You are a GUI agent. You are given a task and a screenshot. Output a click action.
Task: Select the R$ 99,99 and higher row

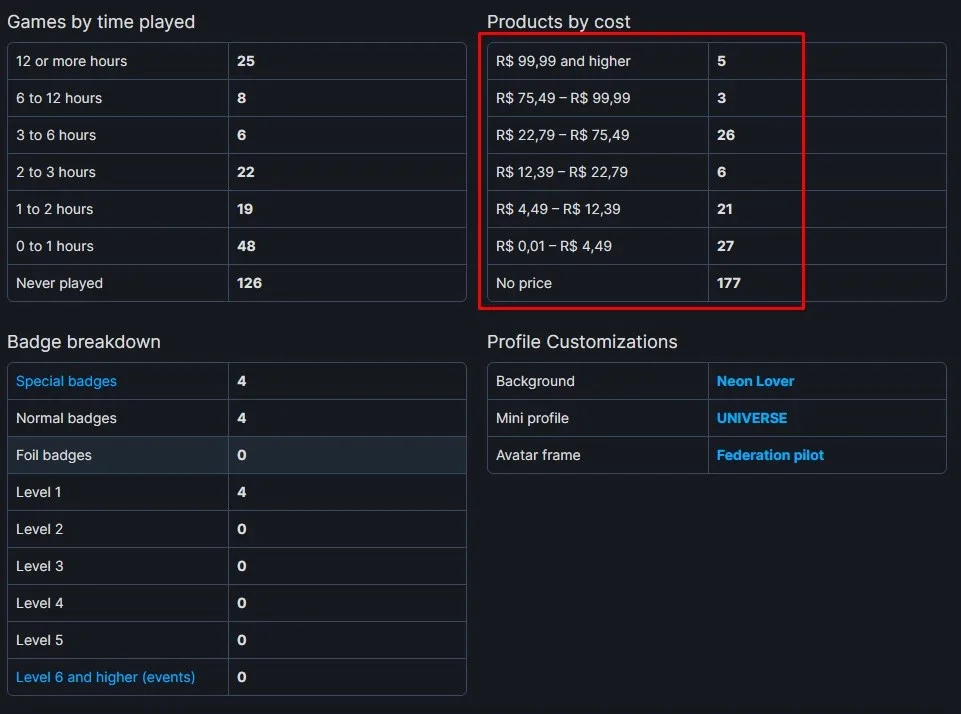click(x=716, y=61)
